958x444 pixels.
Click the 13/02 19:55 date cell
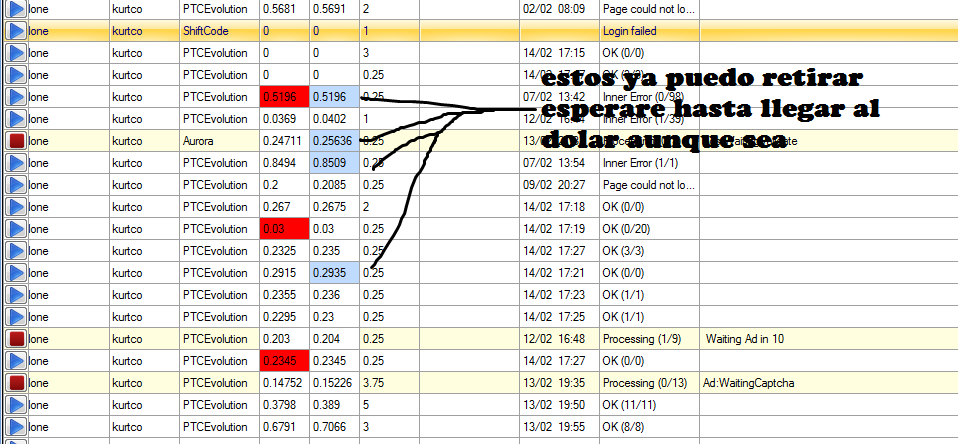click(x=559, y=427)
